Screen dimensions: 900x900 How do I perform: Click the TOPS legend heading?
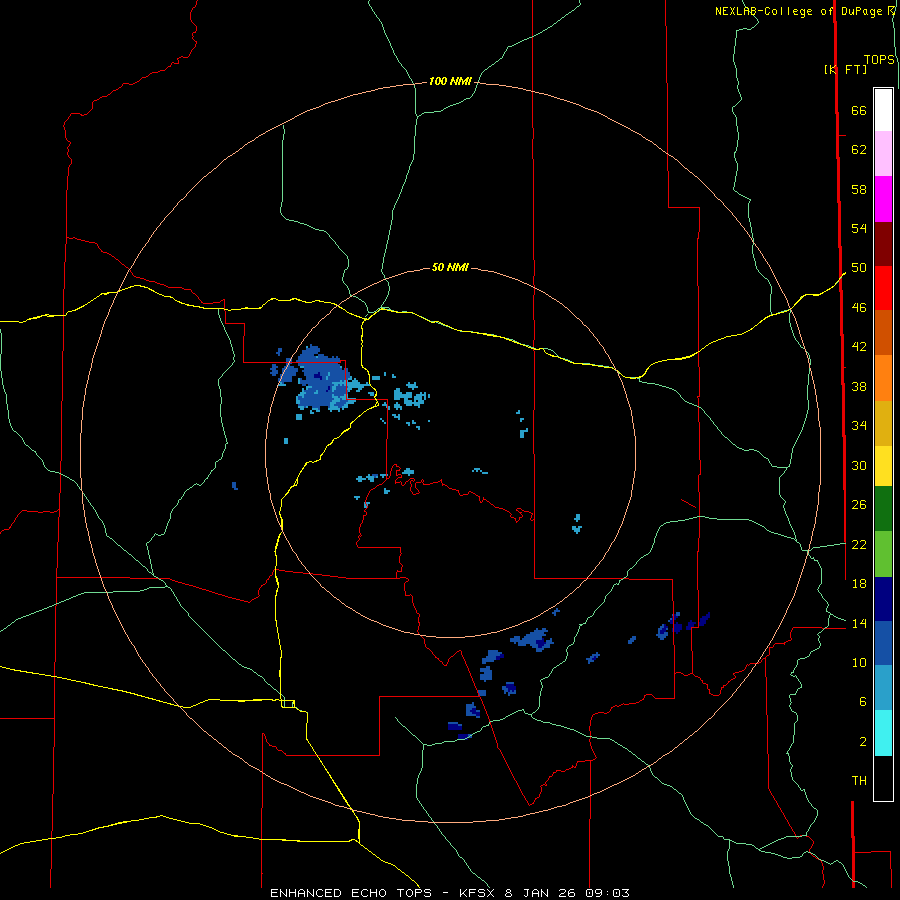pyautogui.click(x=879, y=60)
